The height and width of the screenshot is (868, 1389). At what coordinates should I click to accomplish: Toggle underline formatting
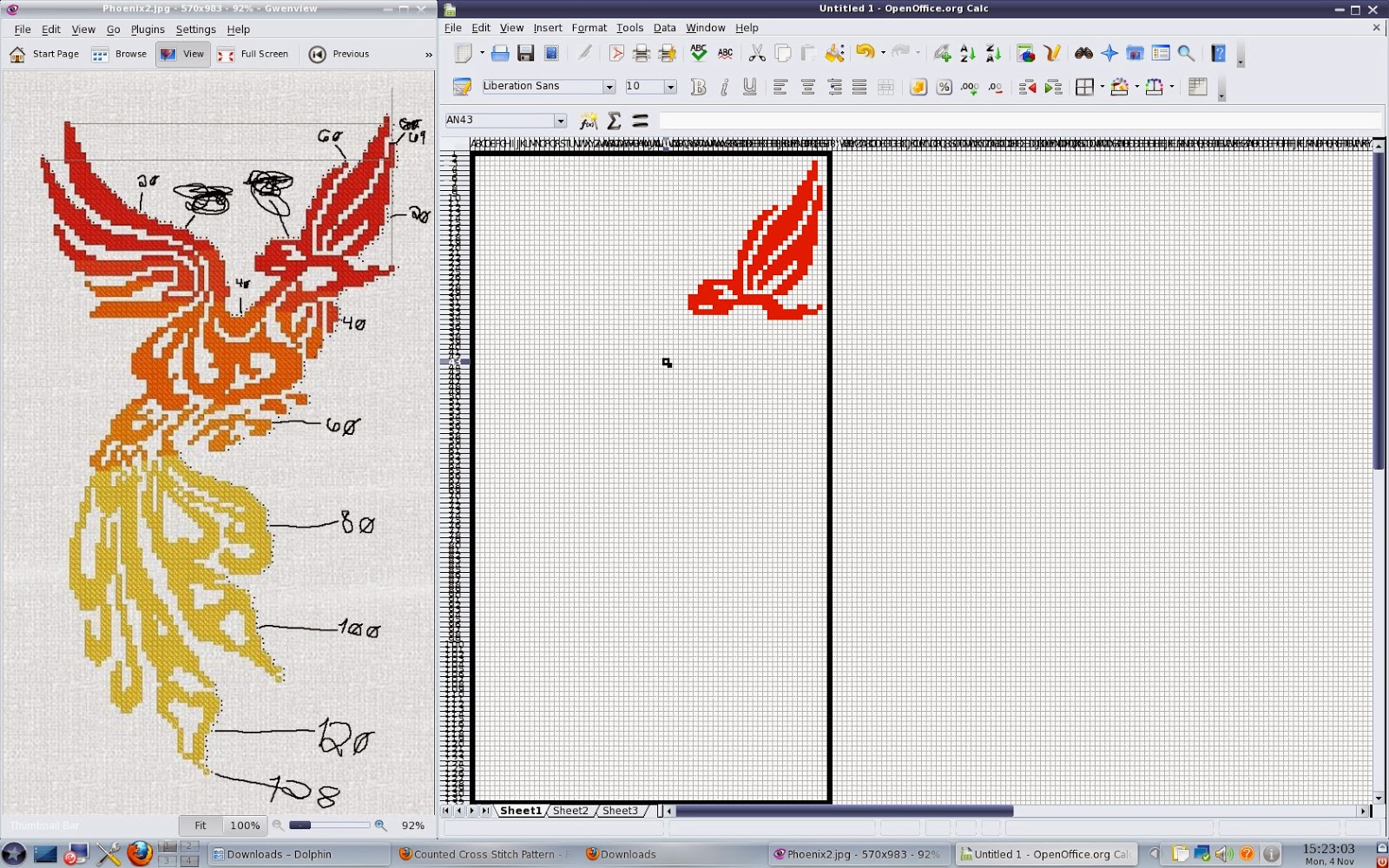pyautogui.click(x=749, y=86)
